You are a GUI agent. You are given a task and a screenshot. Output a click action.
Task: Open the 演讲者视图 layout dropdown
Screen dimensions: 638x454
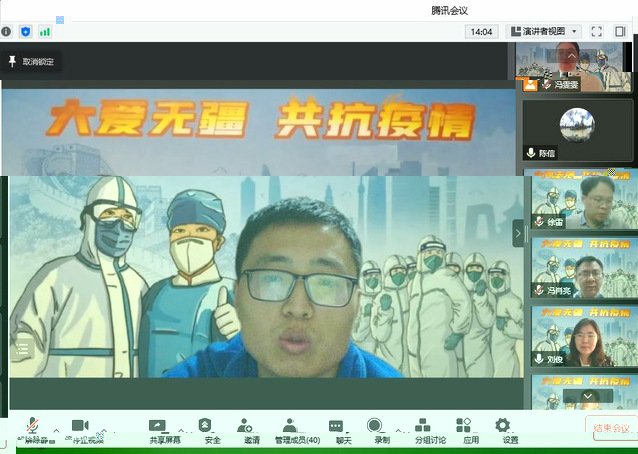click(544, 31)
